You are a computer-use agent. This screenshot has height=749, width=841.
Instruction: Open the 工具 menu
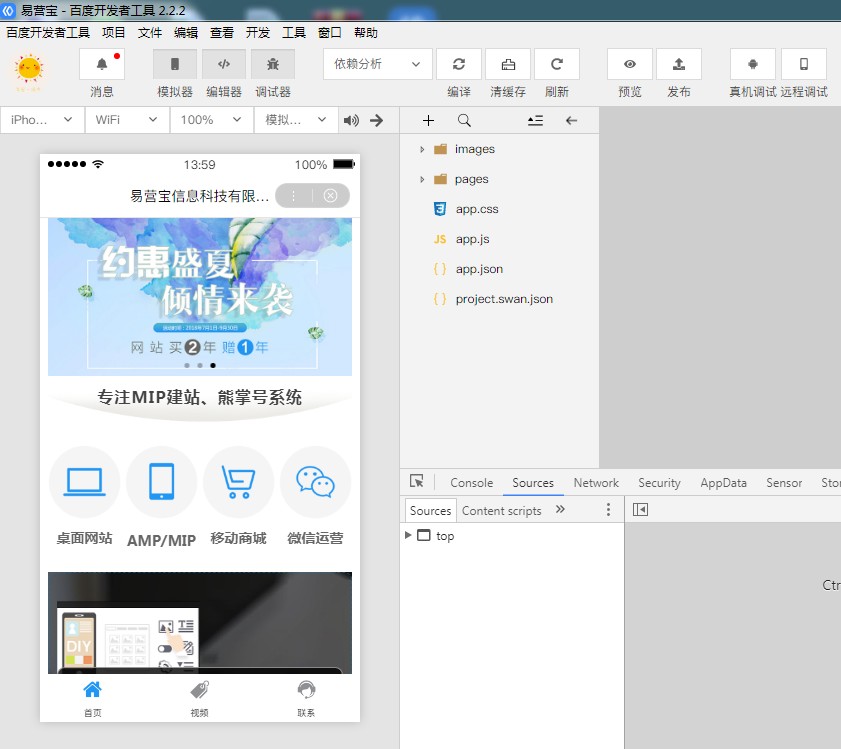294,33
